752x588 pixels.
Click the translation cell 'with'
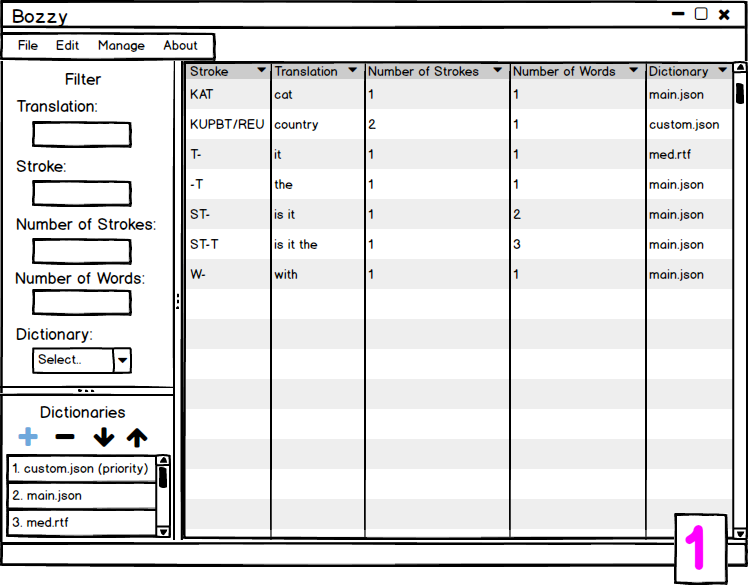click(x=317, y=274)
